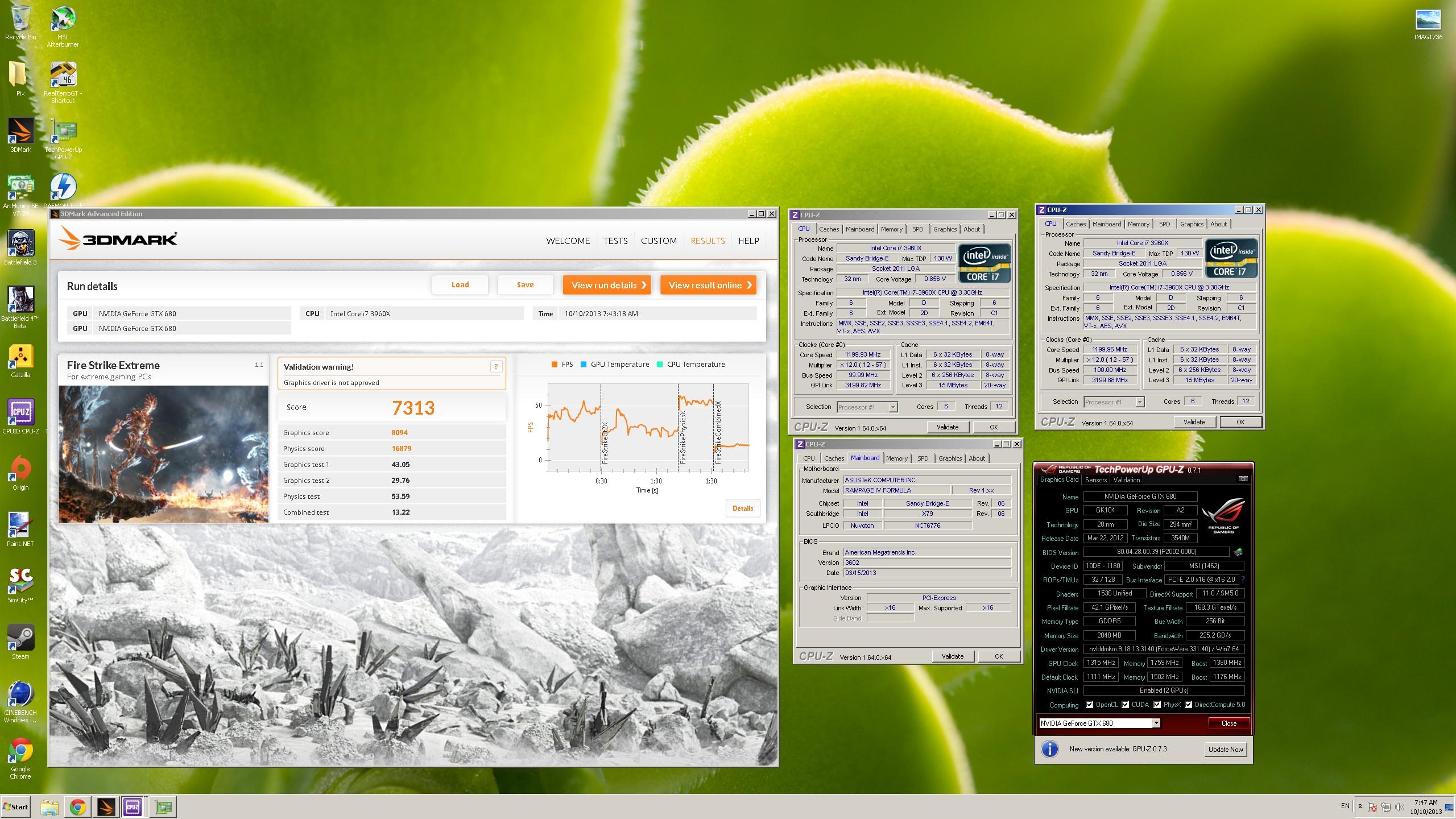The width and height of the screenshot is (1456, 819).
Task: Go to the WELCOME tab in 3DMark
Action: tap(568, 241)
